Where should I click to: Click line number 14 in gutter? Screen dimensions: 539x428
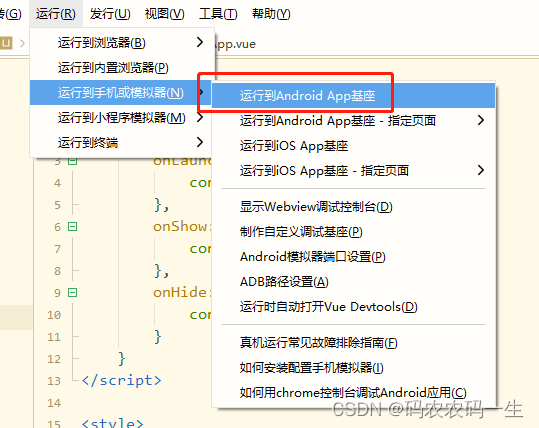pyautogui.click(x=54, y=403)
